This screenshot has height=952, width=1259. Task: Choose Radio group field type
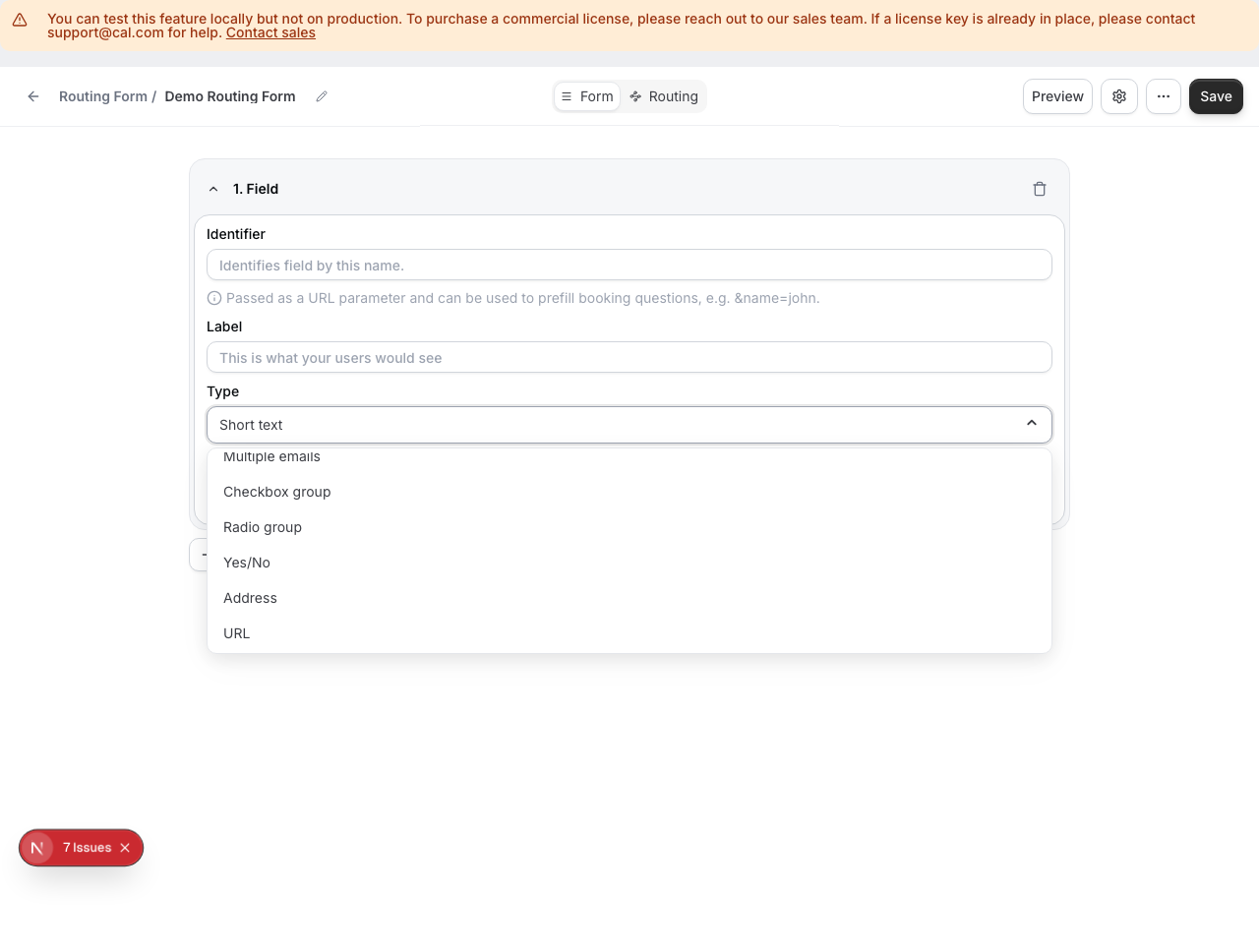tap(263, 527)
